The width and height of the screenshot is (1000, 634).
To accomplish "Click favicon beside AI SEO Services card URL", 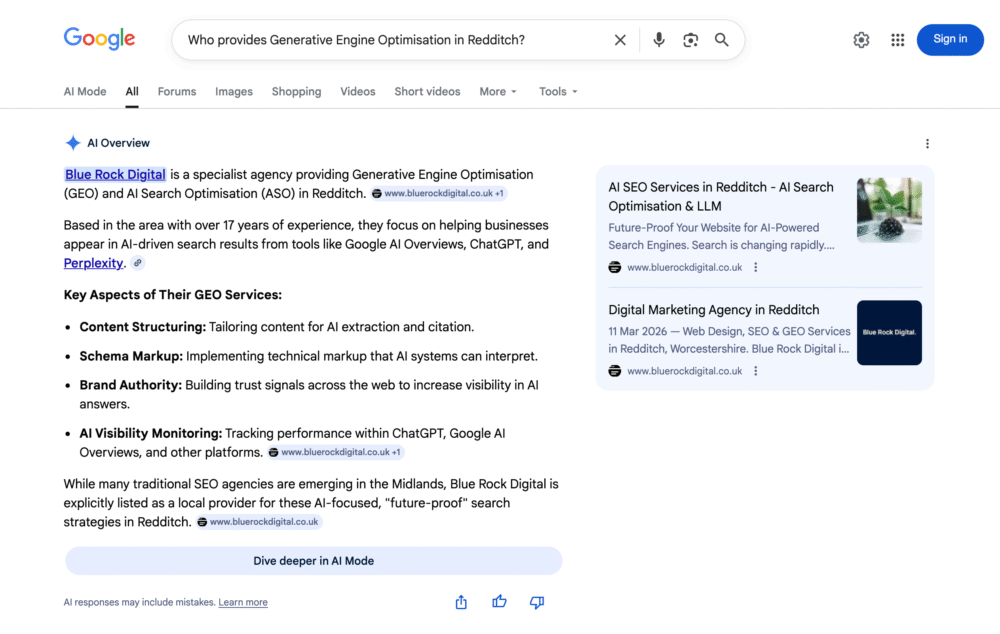I will (x=615, y=267).
